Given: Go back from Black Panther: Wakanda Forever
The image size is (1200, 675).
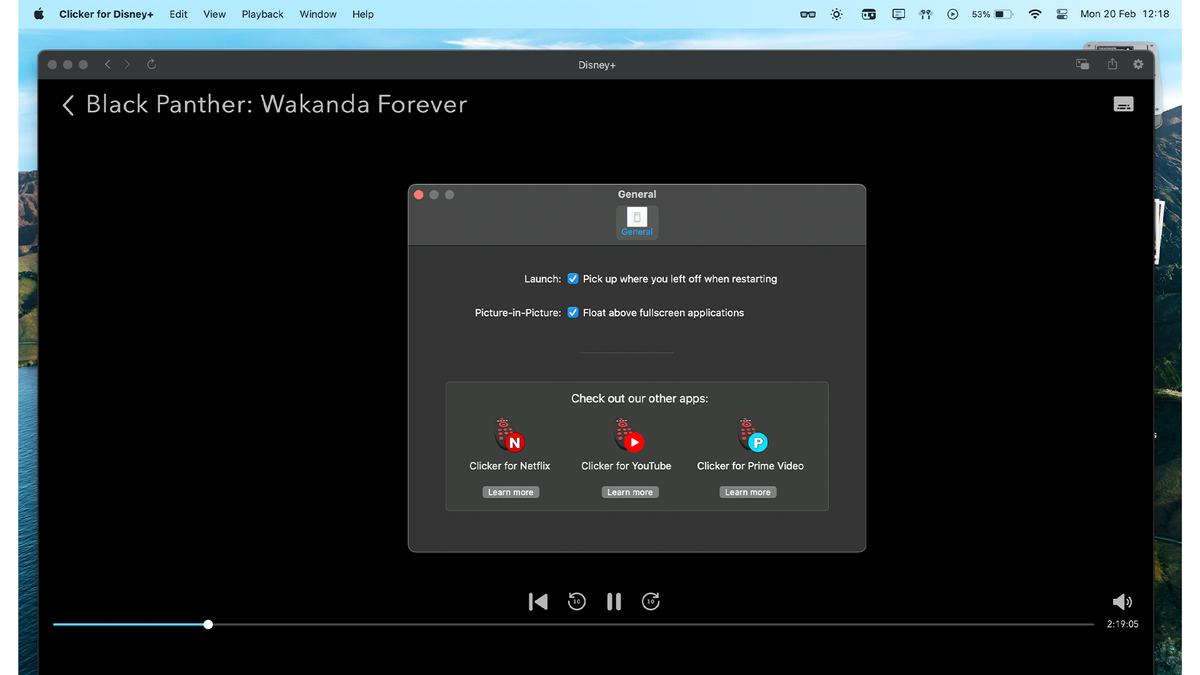Looking at the screenshot, I should coord(67,104).
